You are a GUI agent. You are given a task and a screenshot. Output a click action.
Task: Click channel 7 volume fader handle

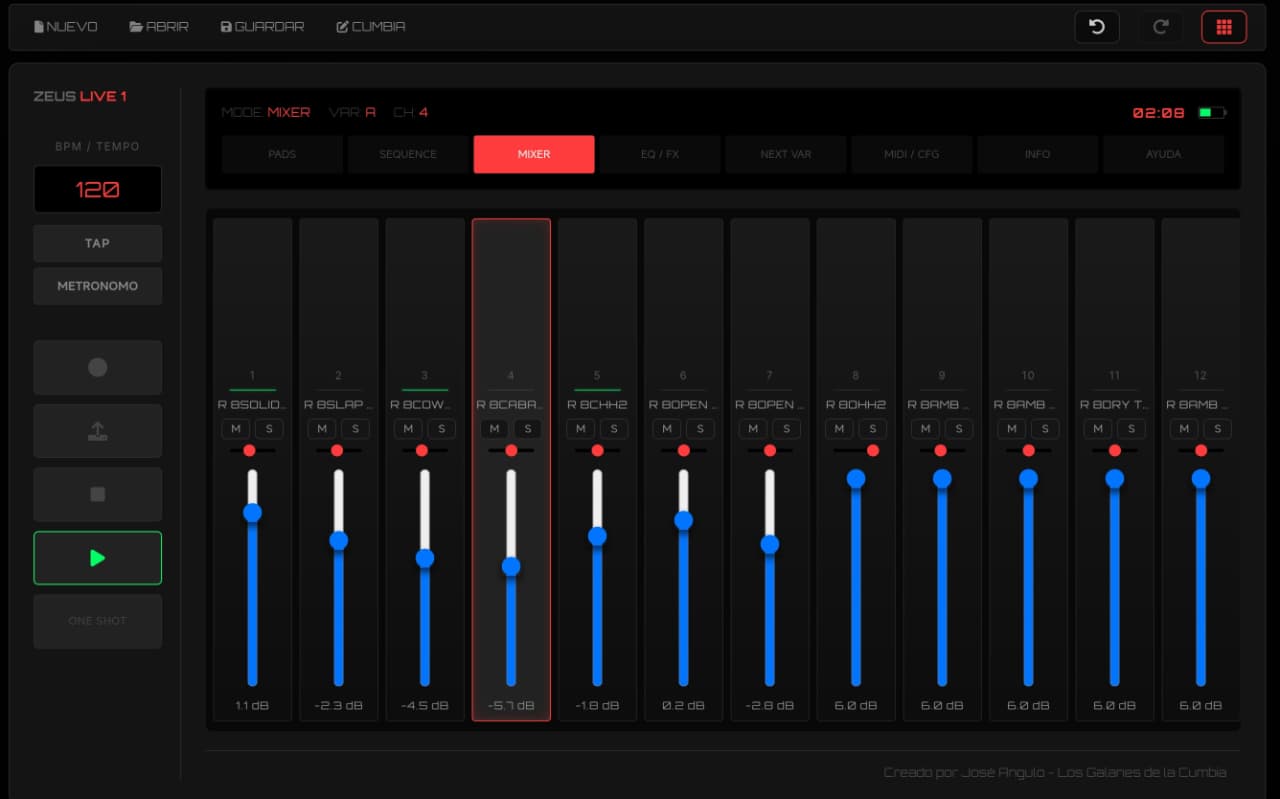[x=770, y=544]
